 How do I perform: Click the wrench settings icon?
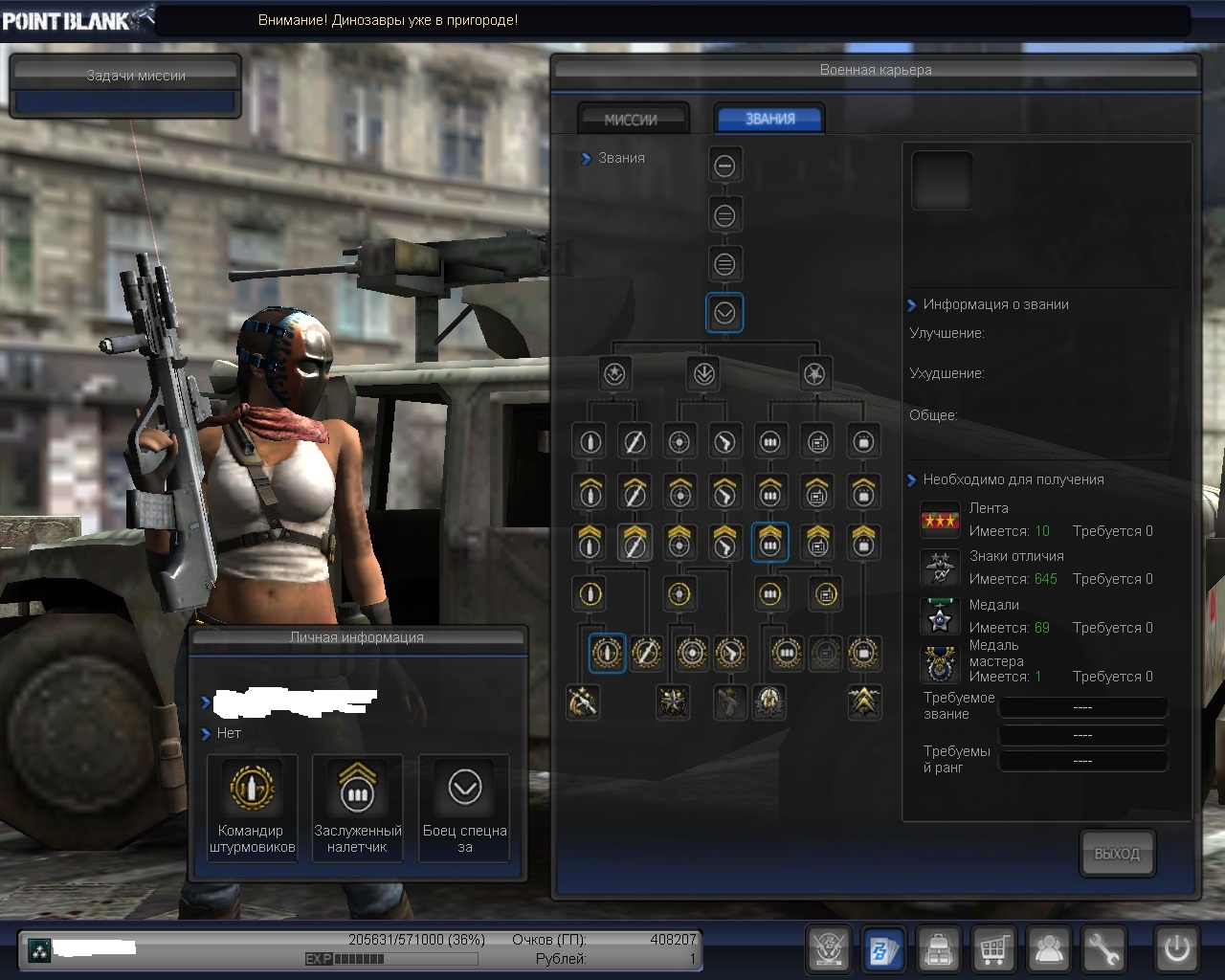point(1103,949)
